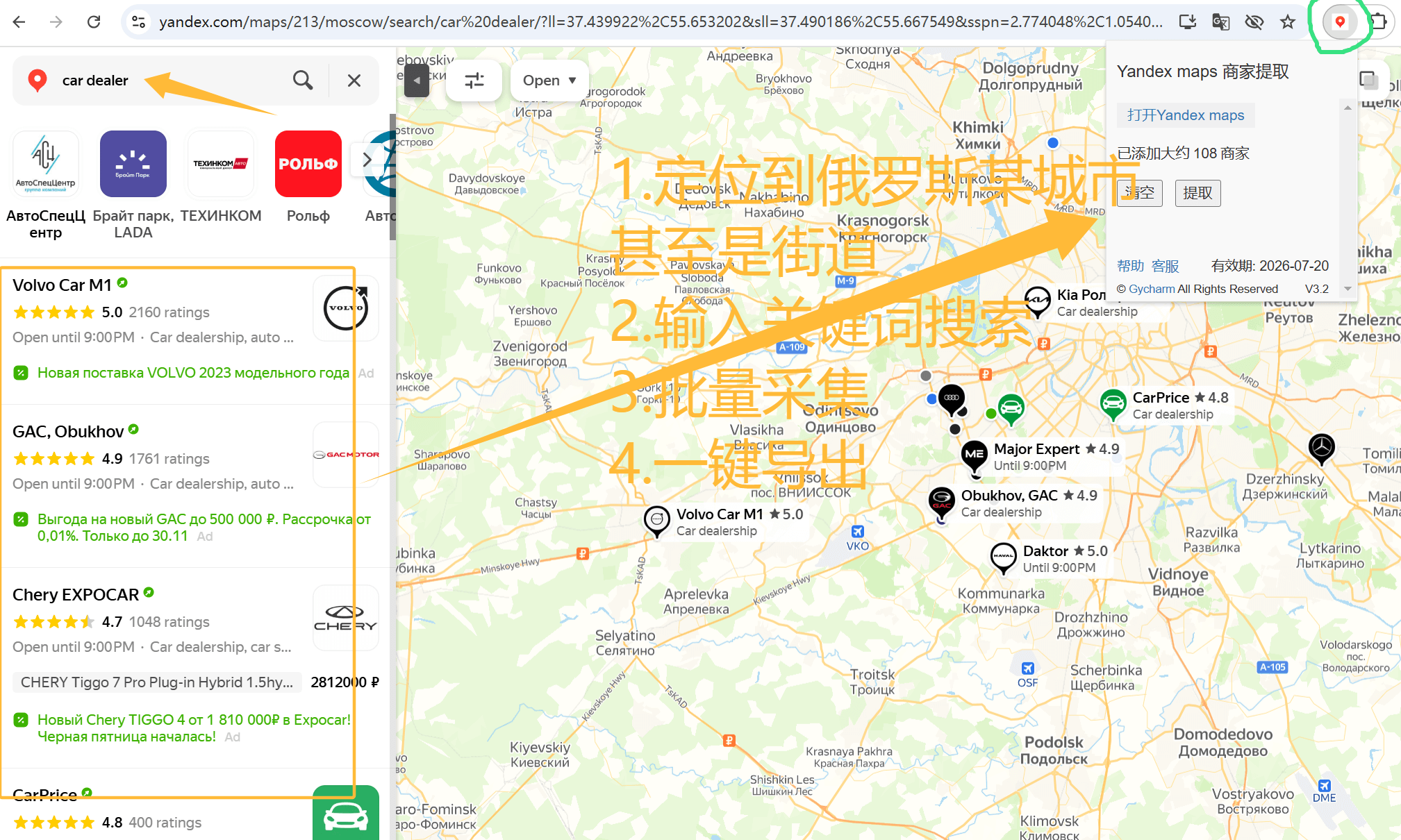Open the Gycharm link in popup footer

[1152, 289]
